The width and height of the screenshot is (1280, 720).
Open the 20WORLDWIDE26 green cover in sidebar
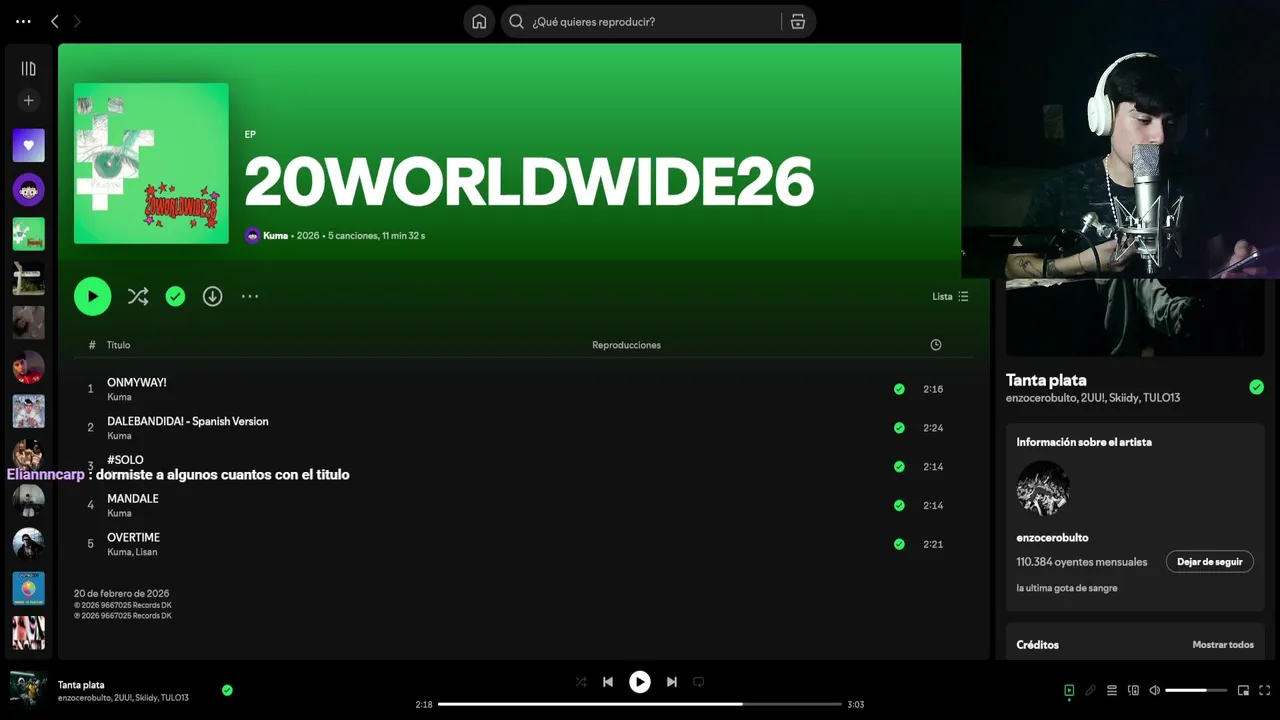[x=28, y=234]
